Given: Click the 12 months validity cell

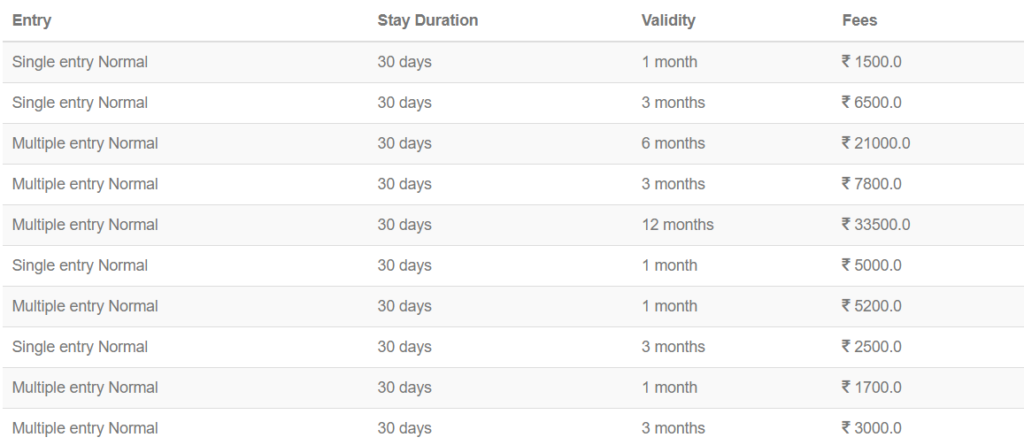Looking at the screenshot, I should 677,225.
